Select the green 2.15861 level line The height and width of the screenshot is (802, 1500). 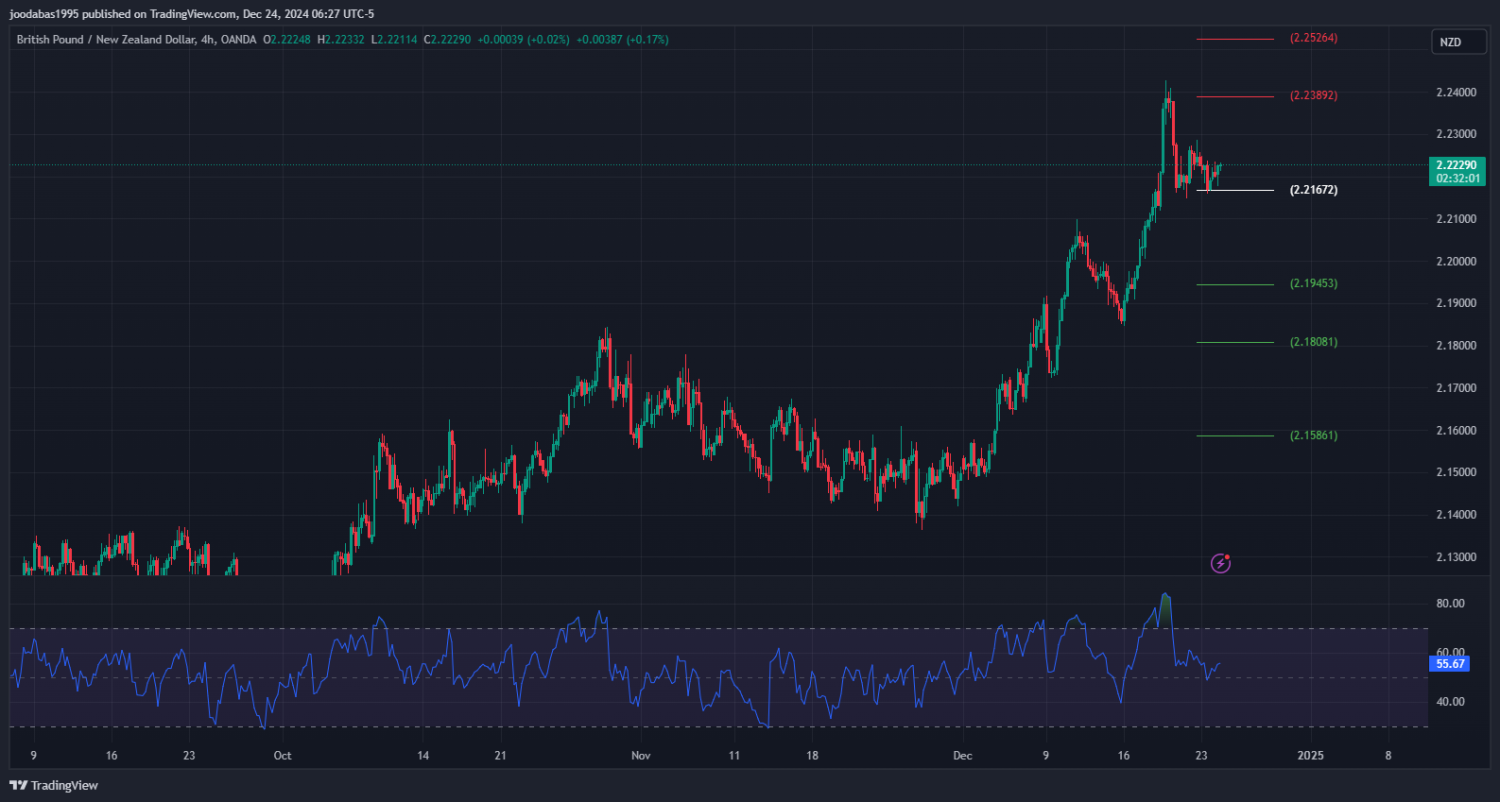1235,436
